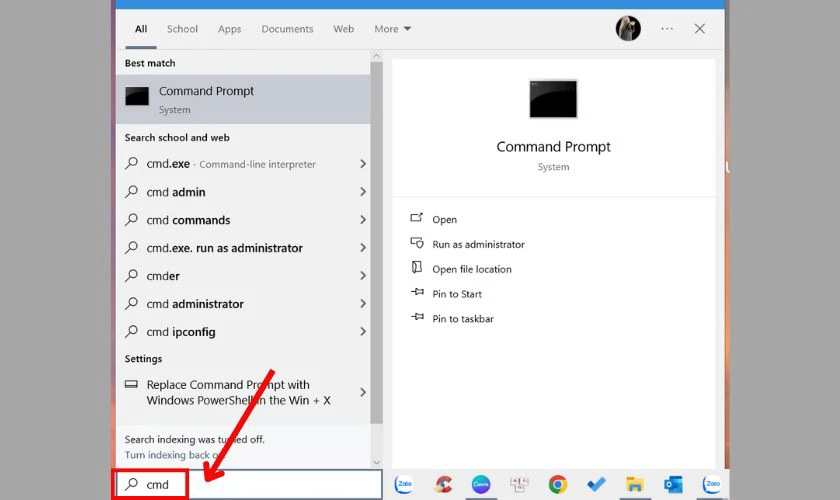Open Canva from the taskbar
Image resolution: width=840 pixels, height=500 pixels.
point(481,484)
